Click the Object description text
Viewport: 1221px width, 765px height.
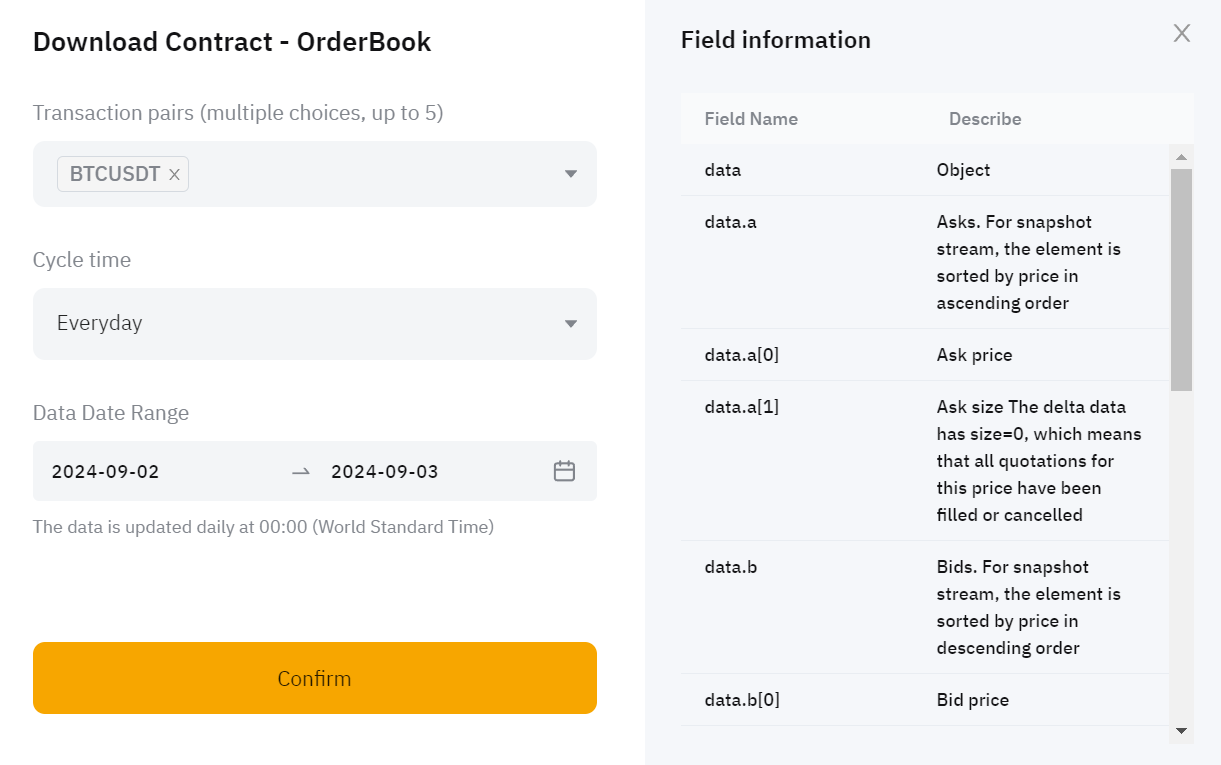(963, 170)
